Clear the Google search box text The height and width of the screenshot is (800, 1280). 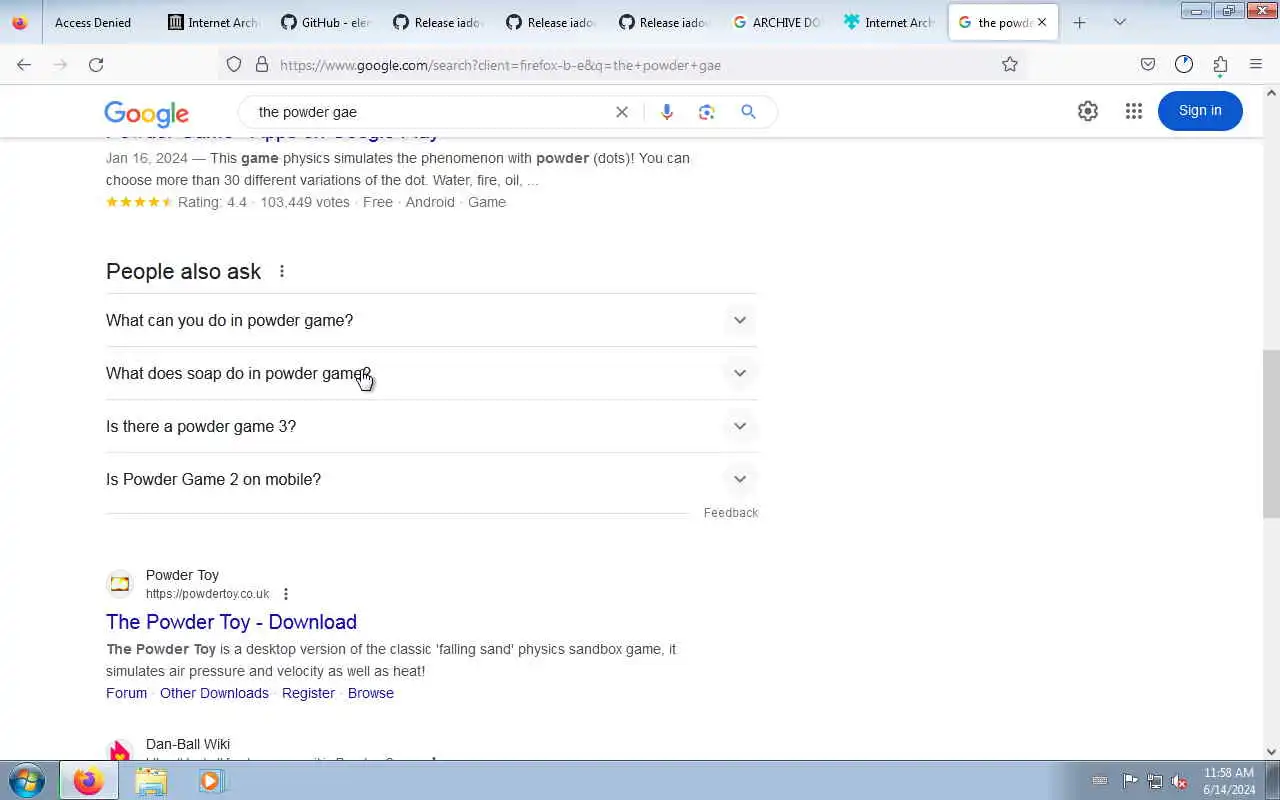click(622, 112)
